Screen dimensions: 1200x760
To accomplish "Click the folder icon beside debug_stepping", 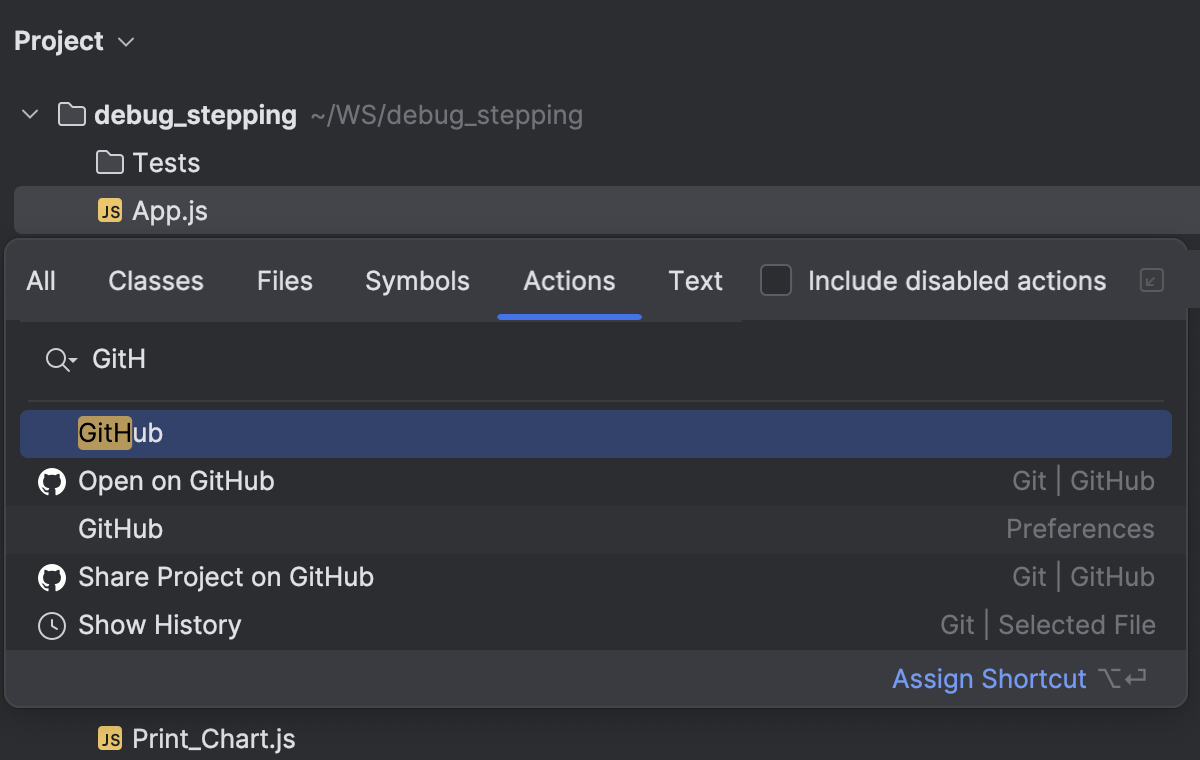I will point(70,114).
